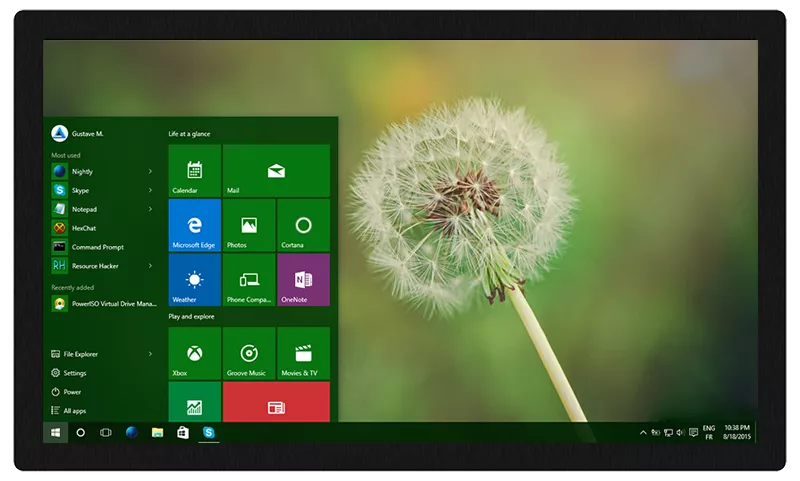This screenshot has height=481, width=800.
Task: Expand the Nightly jump list arrow
Action: tap(151, 171)
